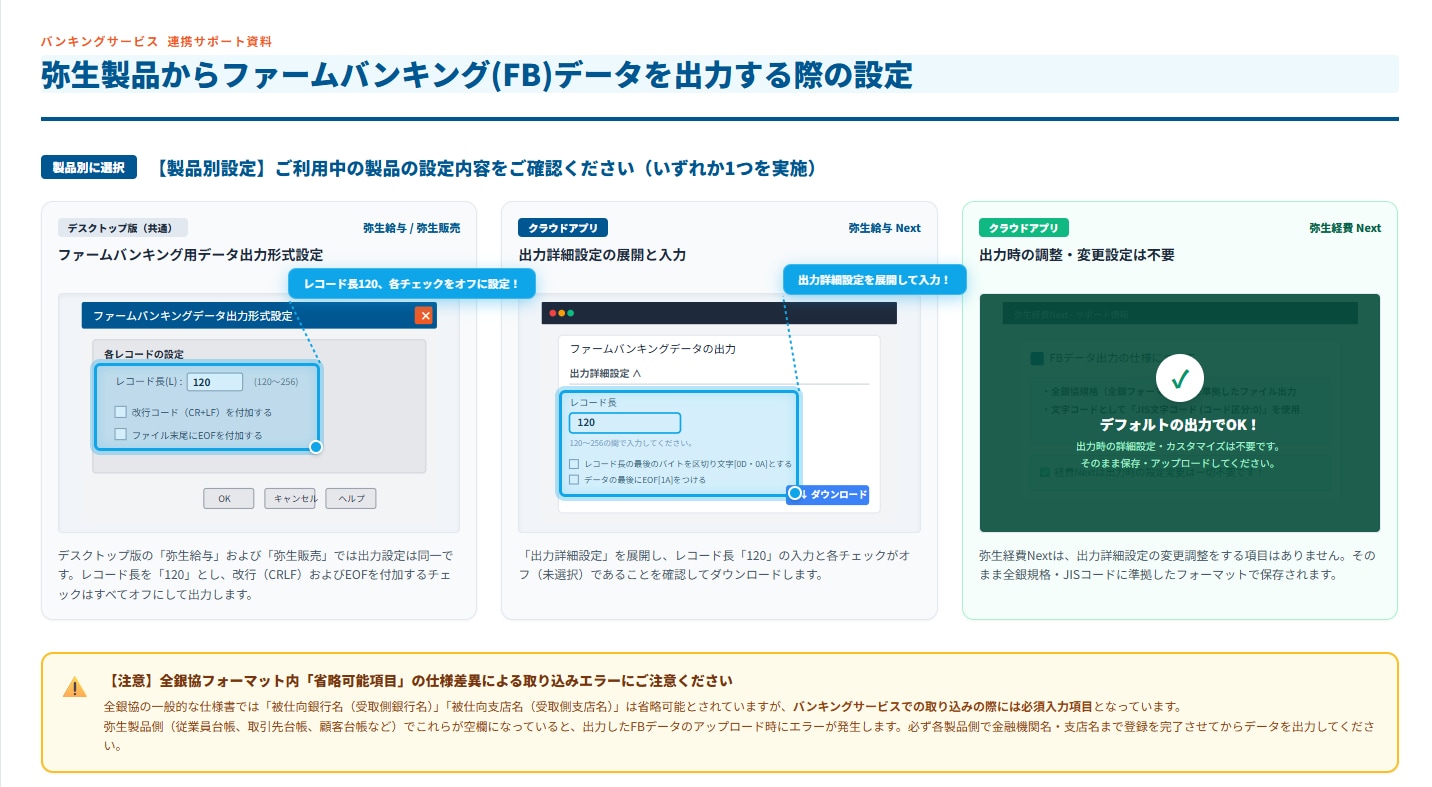Select the green クラウドアプリ badge
Image resolution: width=1432 pixels, height=787 pixels.
[x=1024, y=228]
